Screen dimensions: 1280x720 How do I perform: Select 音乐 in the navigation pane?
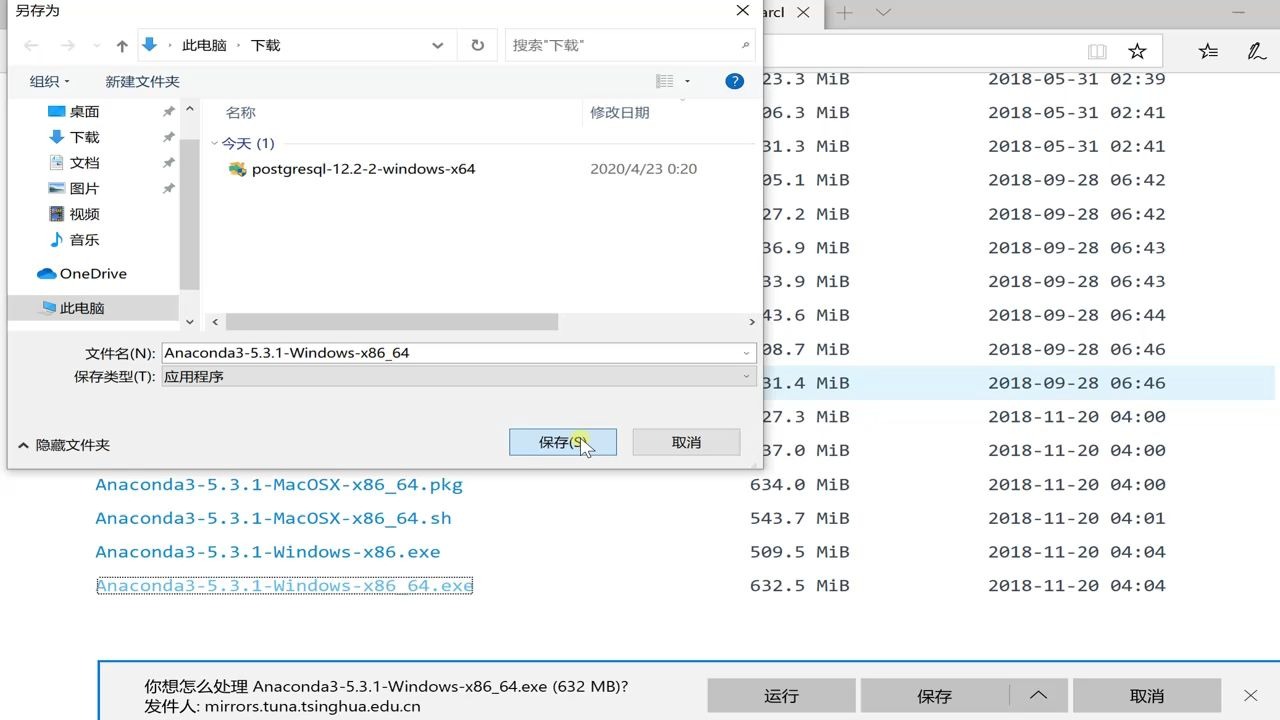coord(84,240)
